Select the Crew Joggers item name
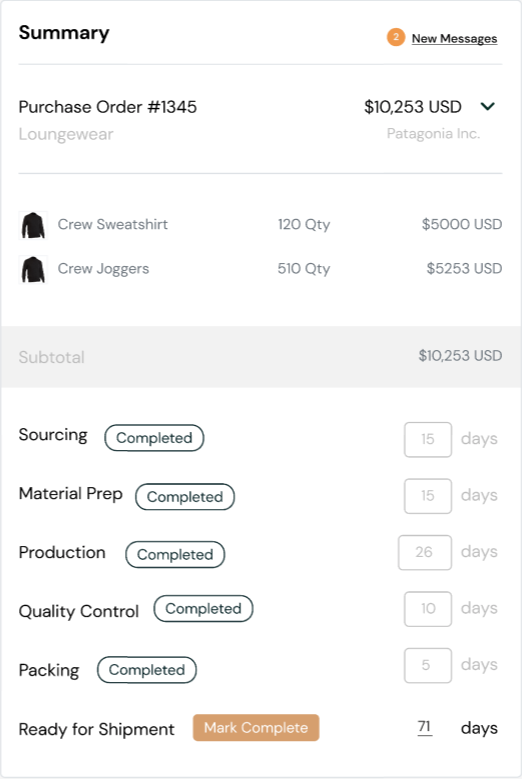This screenshot has height=779, width=522. tap(103, 269)
